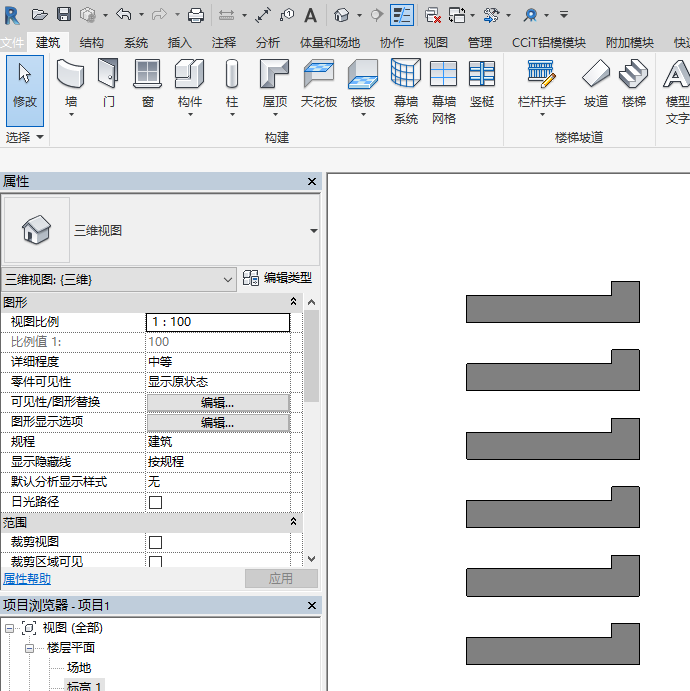
Task: Undo the last action
Action: (x=124, y=15)
